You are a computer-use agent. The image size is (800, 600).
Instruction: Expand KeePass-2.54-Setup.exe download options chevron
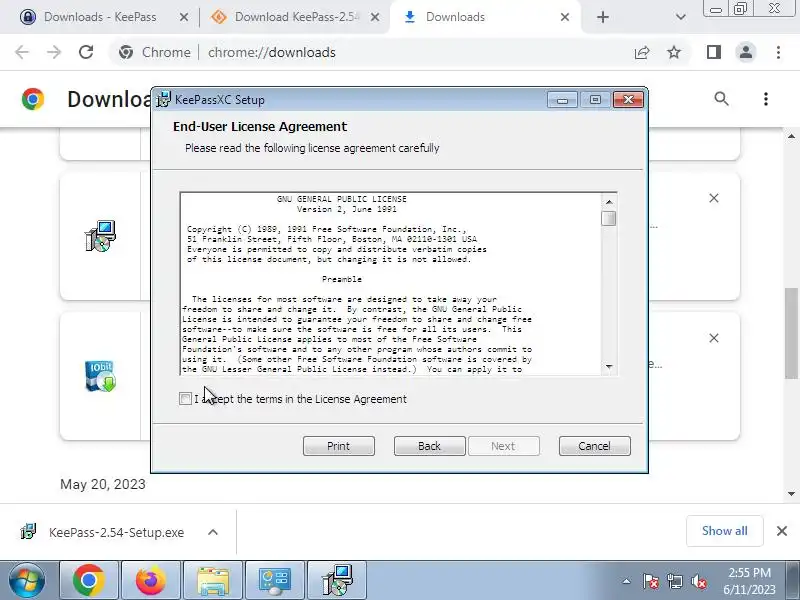tap(213, 532)
